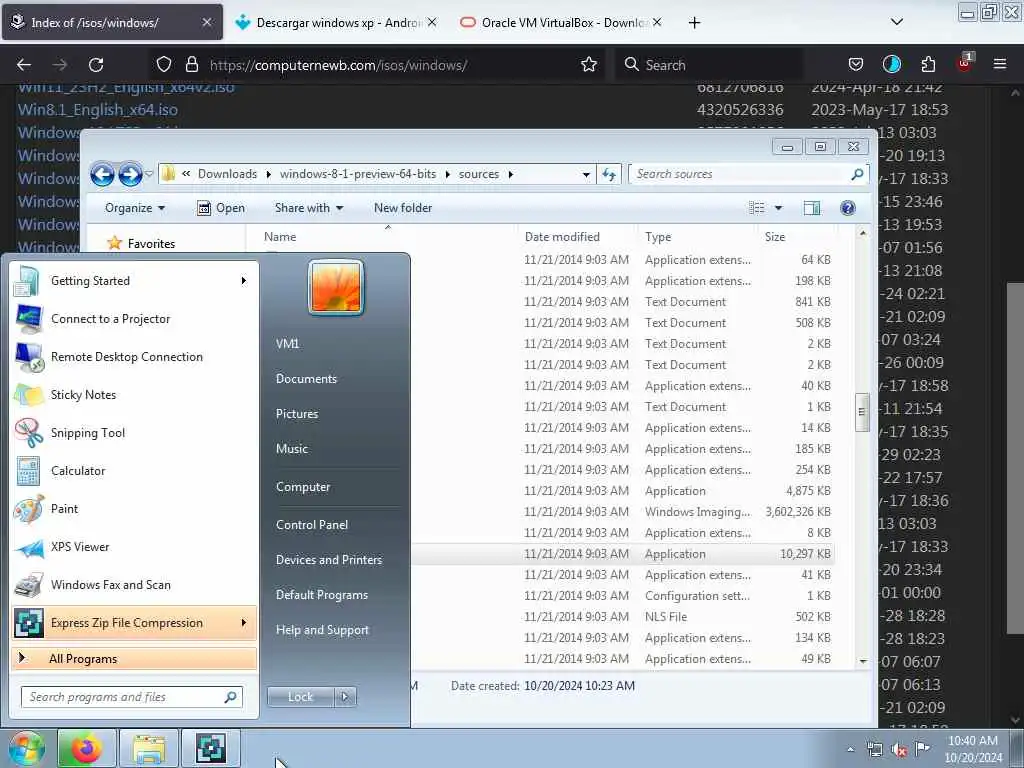Expand Getting Started submenu arrow
1024x768 pixels.
coord(244,281)
